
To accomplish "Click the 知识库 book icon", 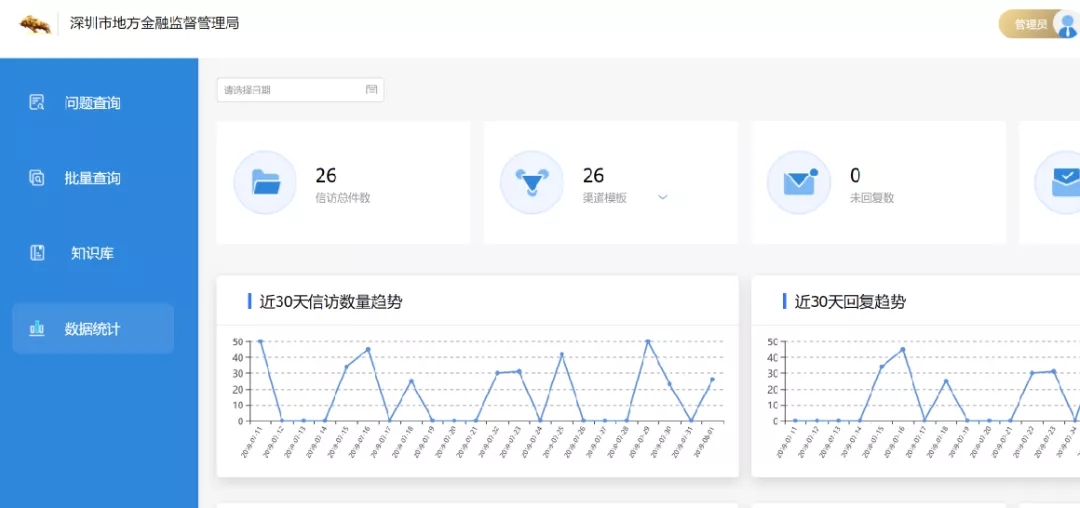I will [x=37, y=253].
